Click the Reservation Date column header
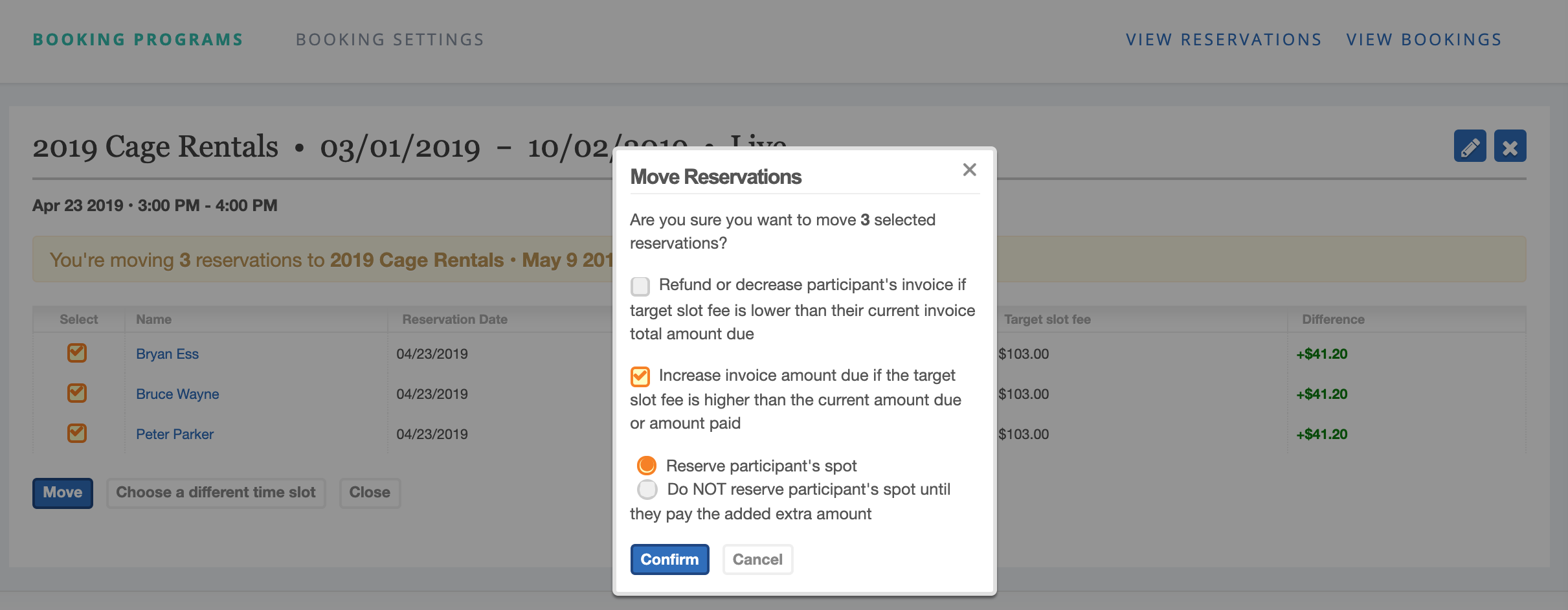Image resolution: width=1568 pixels, height=610 pixels. click(x=454, y=319)
